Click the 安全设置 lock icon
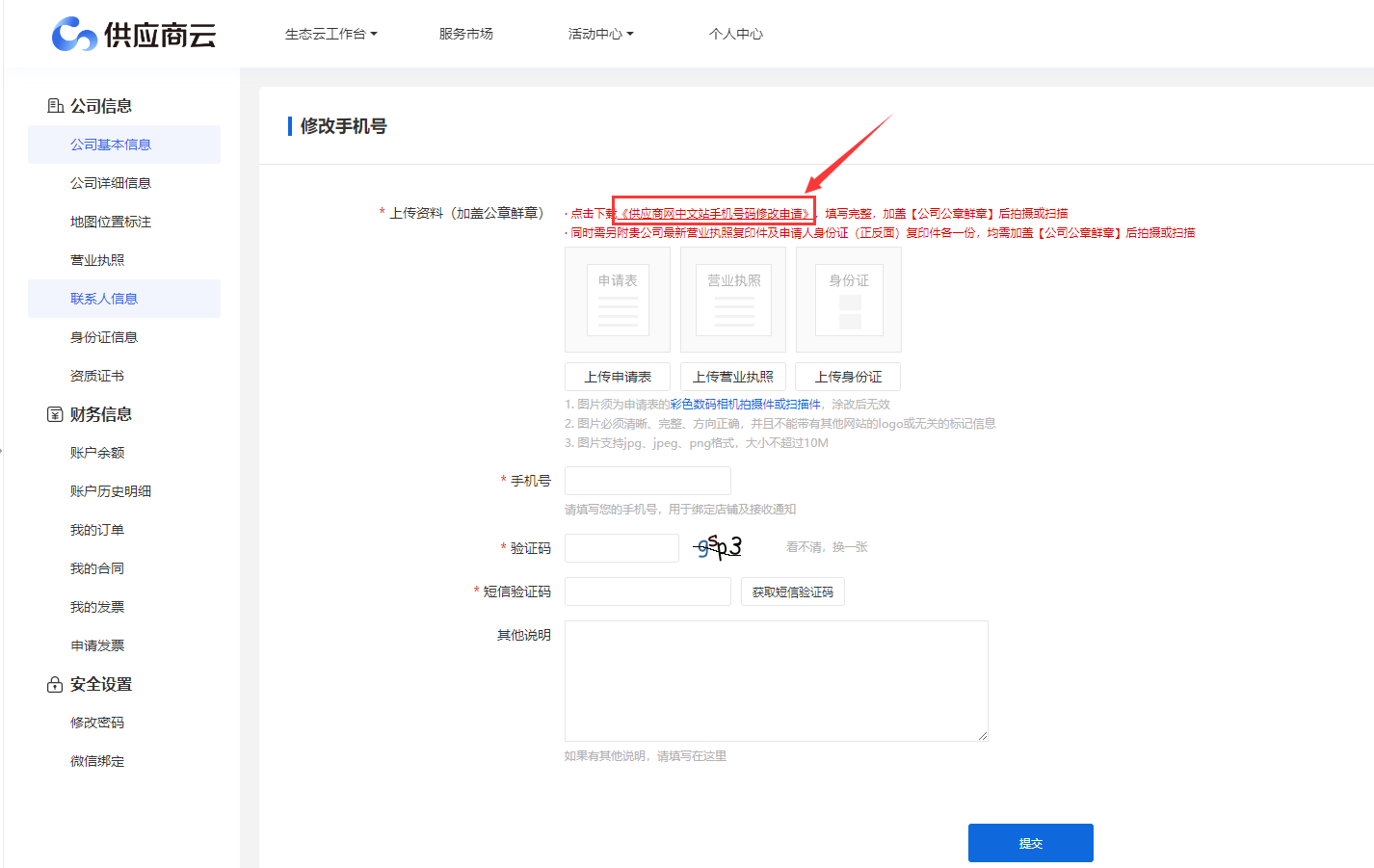1374x868 pixels. coord(55,684)
